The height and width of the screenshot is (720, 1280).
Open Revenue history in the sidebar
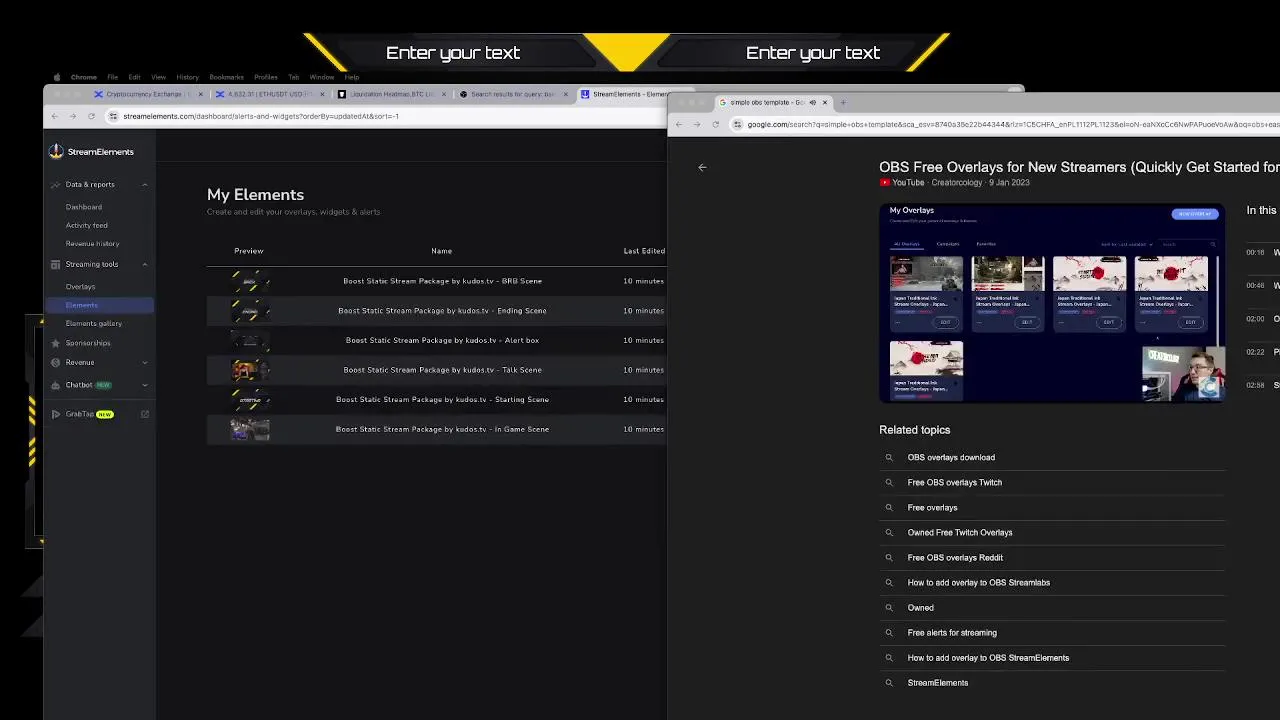[92, 244]
